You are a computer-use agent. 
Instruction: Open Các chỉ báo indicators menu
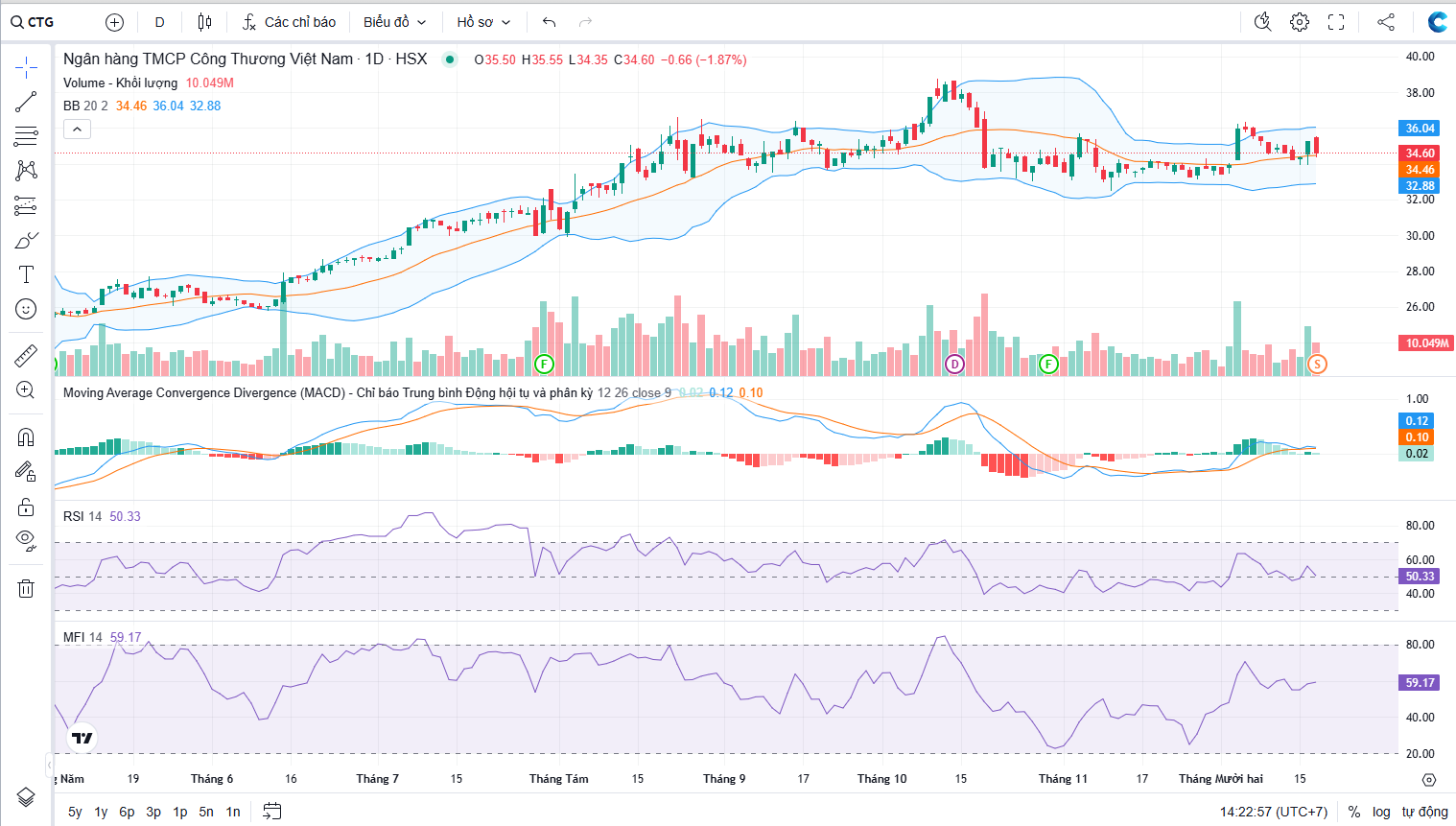289,22
